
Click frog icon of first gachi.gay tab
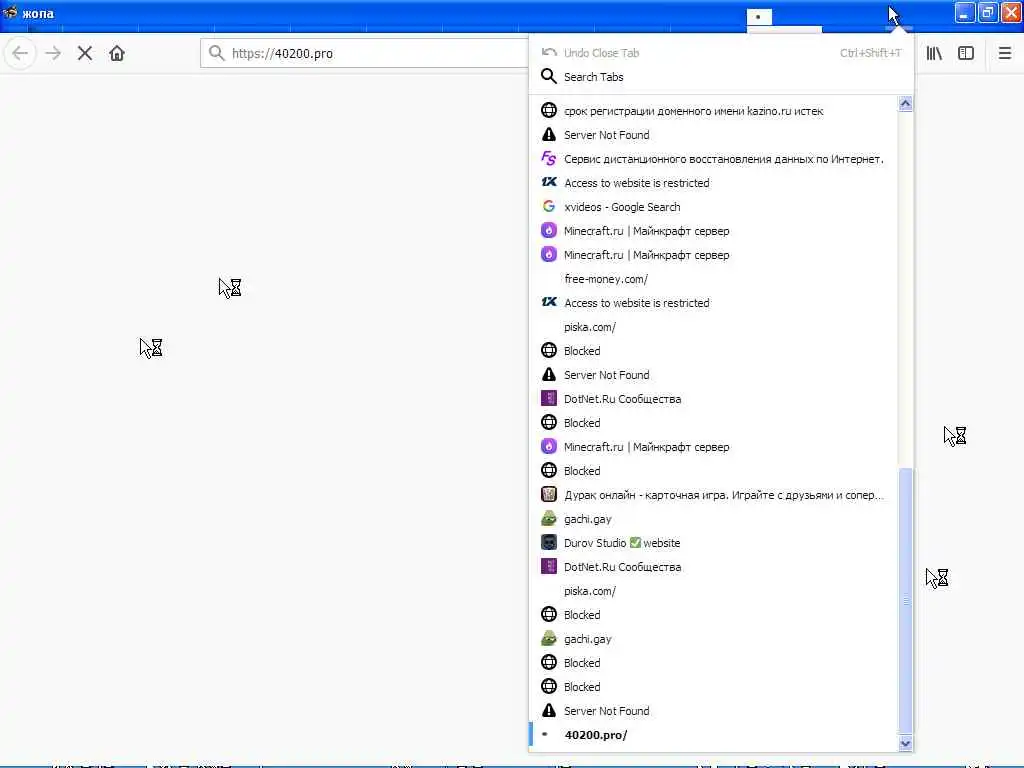coord(549,519)
